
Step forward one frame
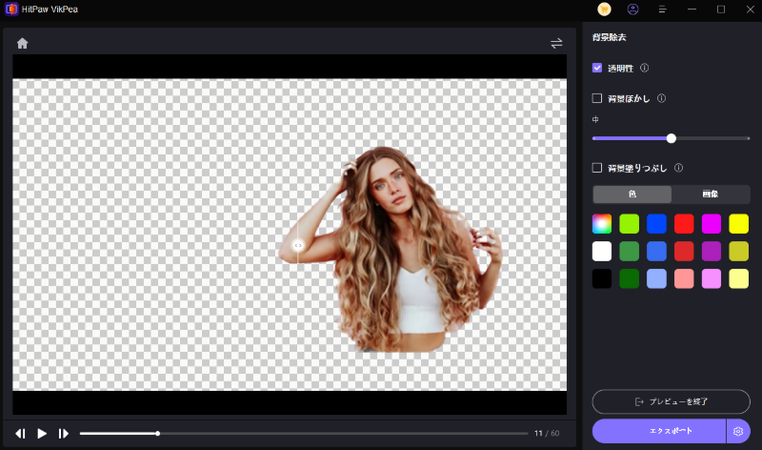tap(63, 433)
